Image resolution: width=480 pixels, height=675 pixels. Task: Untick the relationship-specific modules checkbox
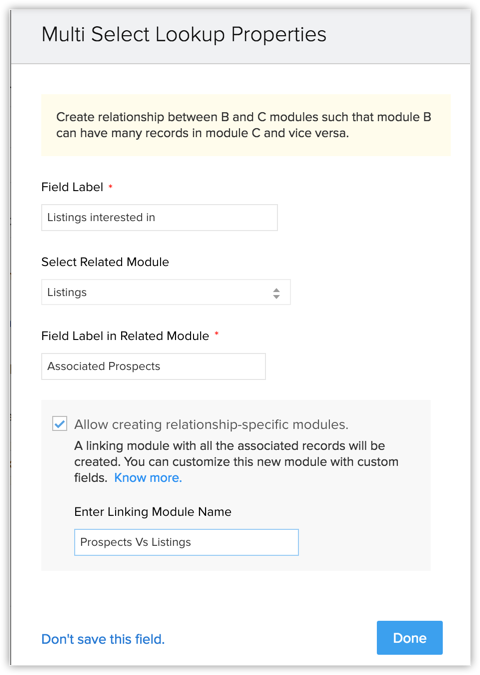click(59, 424)
